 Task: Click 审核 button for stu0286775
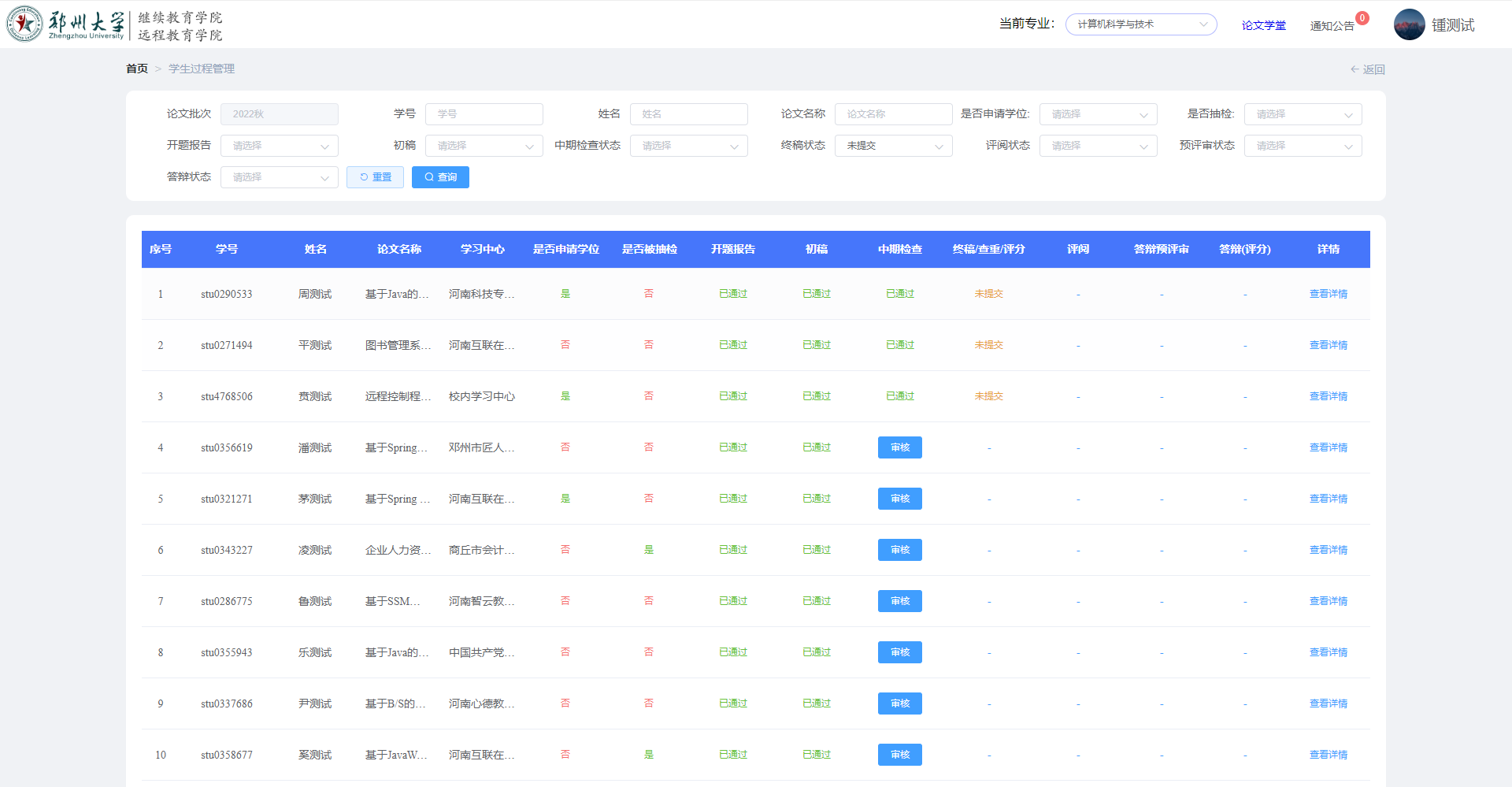(x=900, y=601)
